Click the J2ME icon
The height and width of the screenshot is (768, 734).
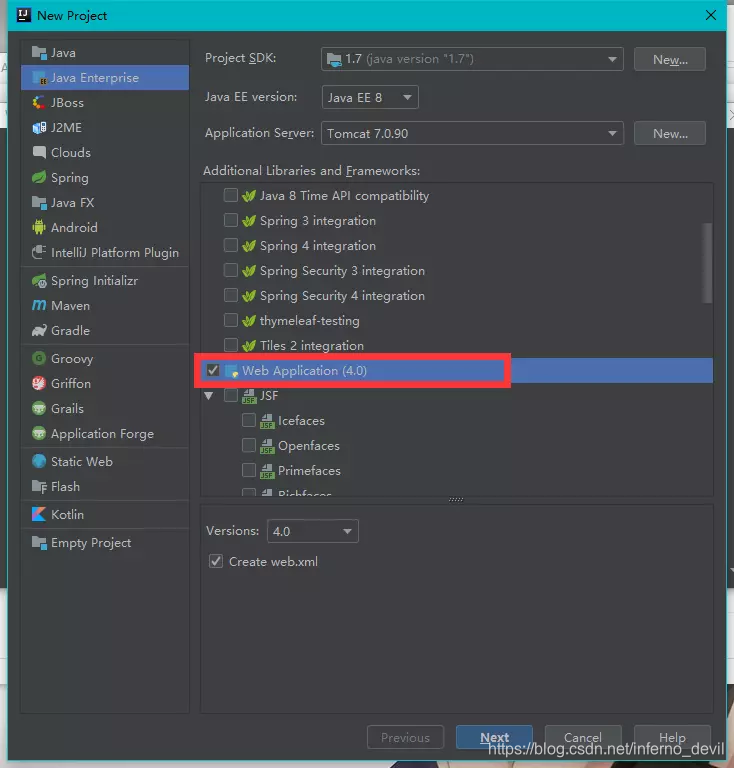(39, 127)
